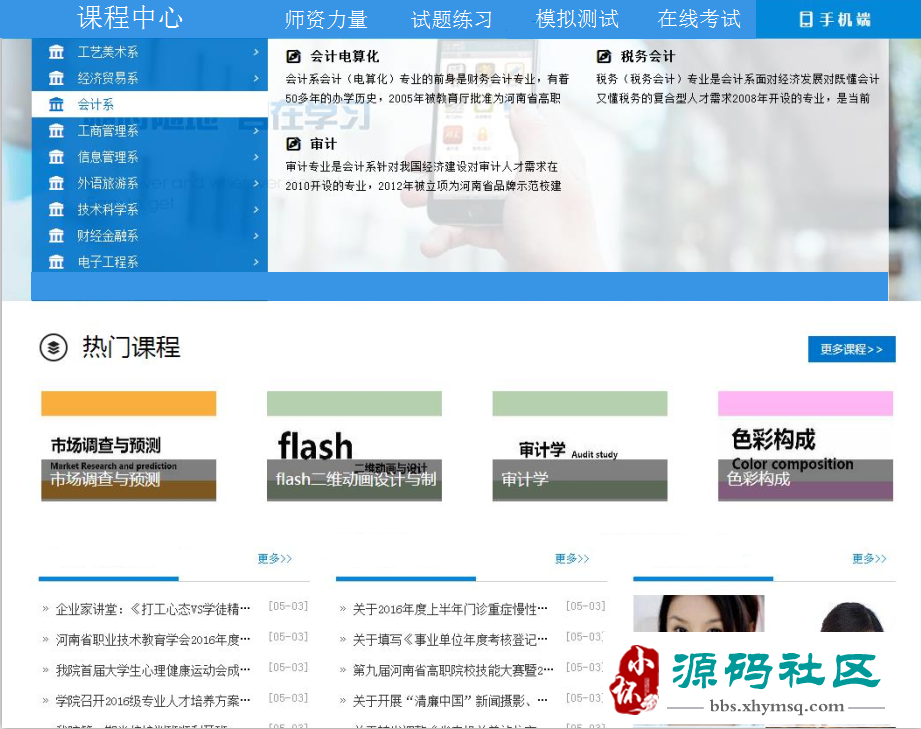Expand the 工商管理系 submenu arrow

(x=256, y=130)
